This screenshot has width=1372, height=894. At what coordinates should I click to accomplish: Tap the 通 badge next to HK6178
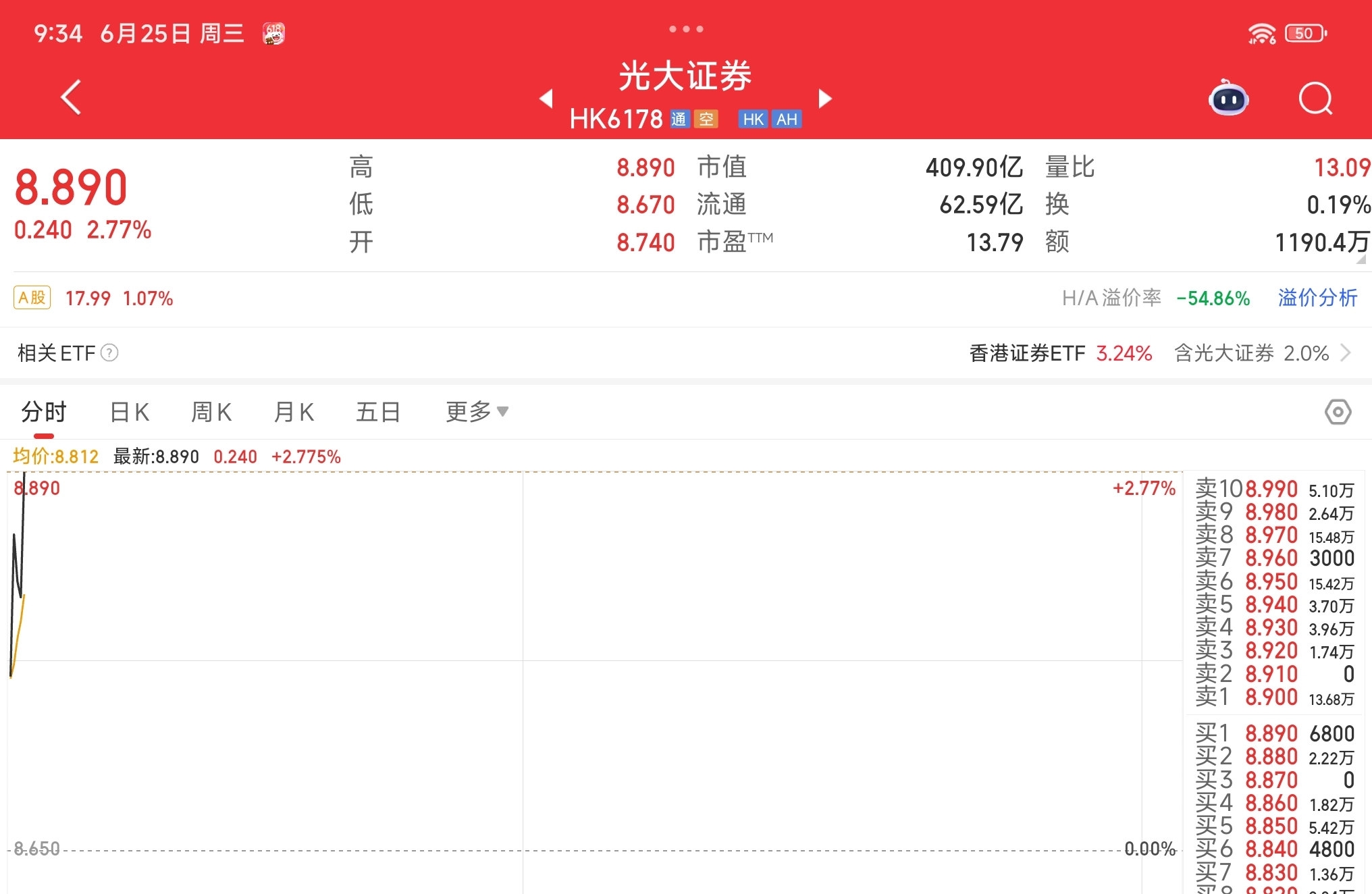point(679,120)
